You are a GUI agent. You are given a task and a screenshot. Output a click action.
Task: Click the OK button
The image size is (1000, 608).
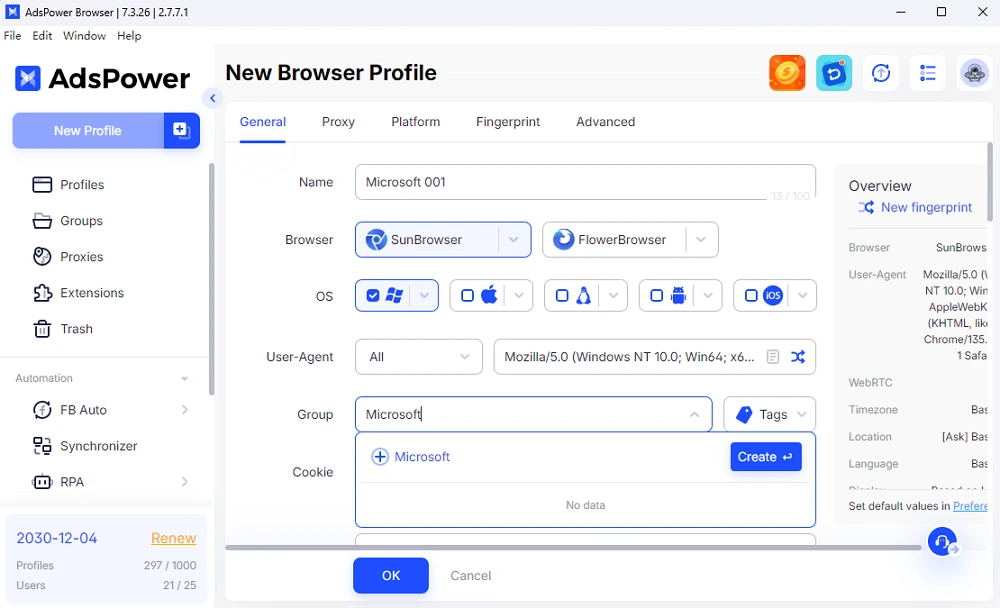click(x=391, y=575)
